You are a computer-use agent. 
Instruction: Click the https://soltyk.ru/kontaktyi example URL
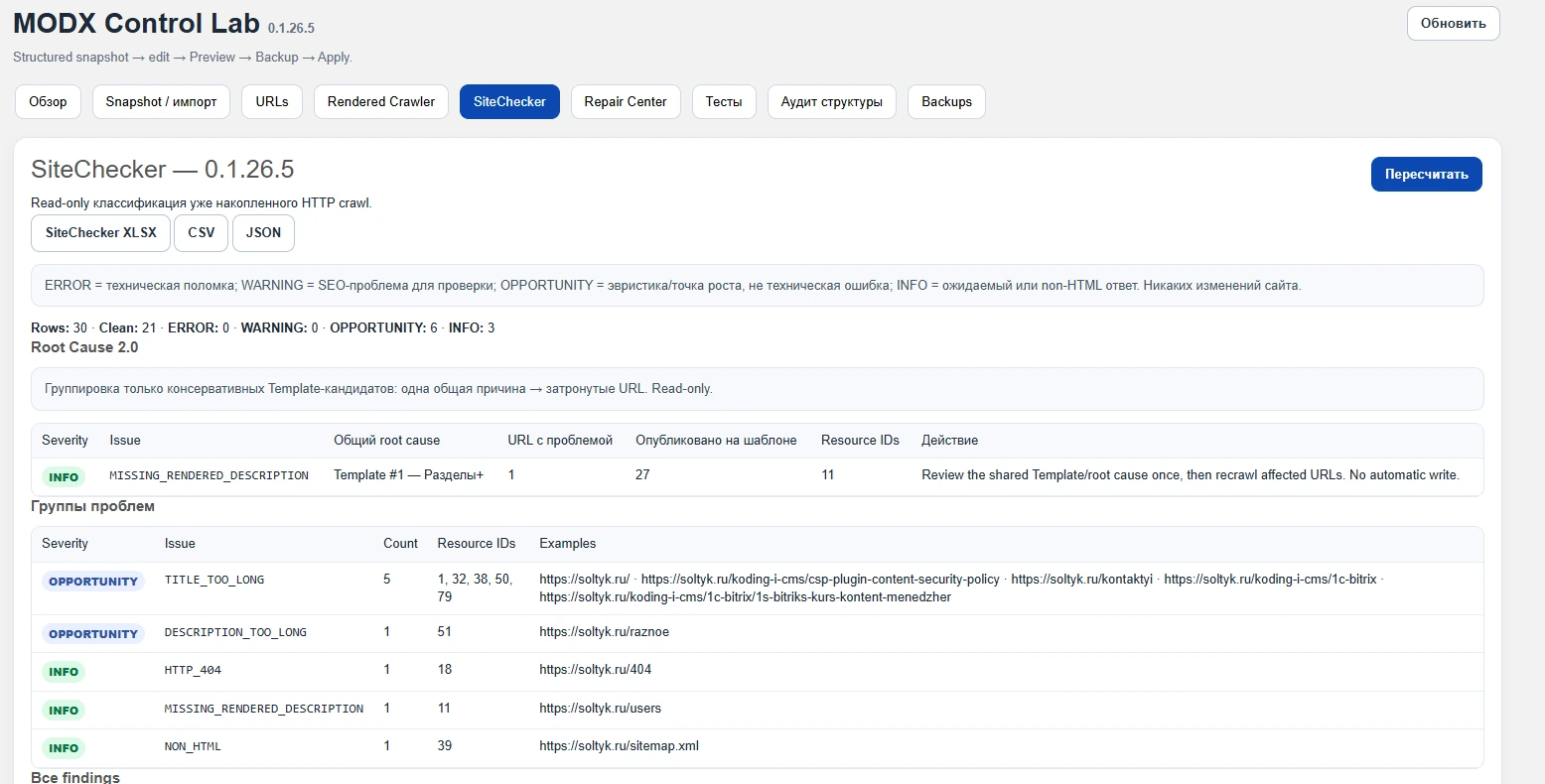click(x=1081, y=579)
